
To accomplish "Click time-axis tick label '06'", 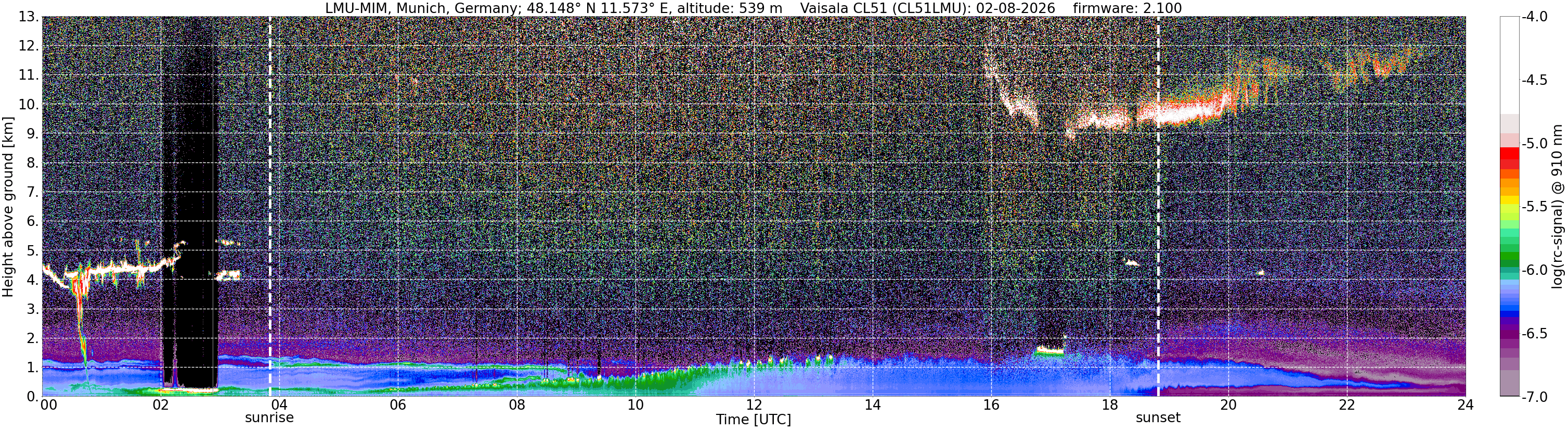I will pyautogui.click(x=397, y=405).
